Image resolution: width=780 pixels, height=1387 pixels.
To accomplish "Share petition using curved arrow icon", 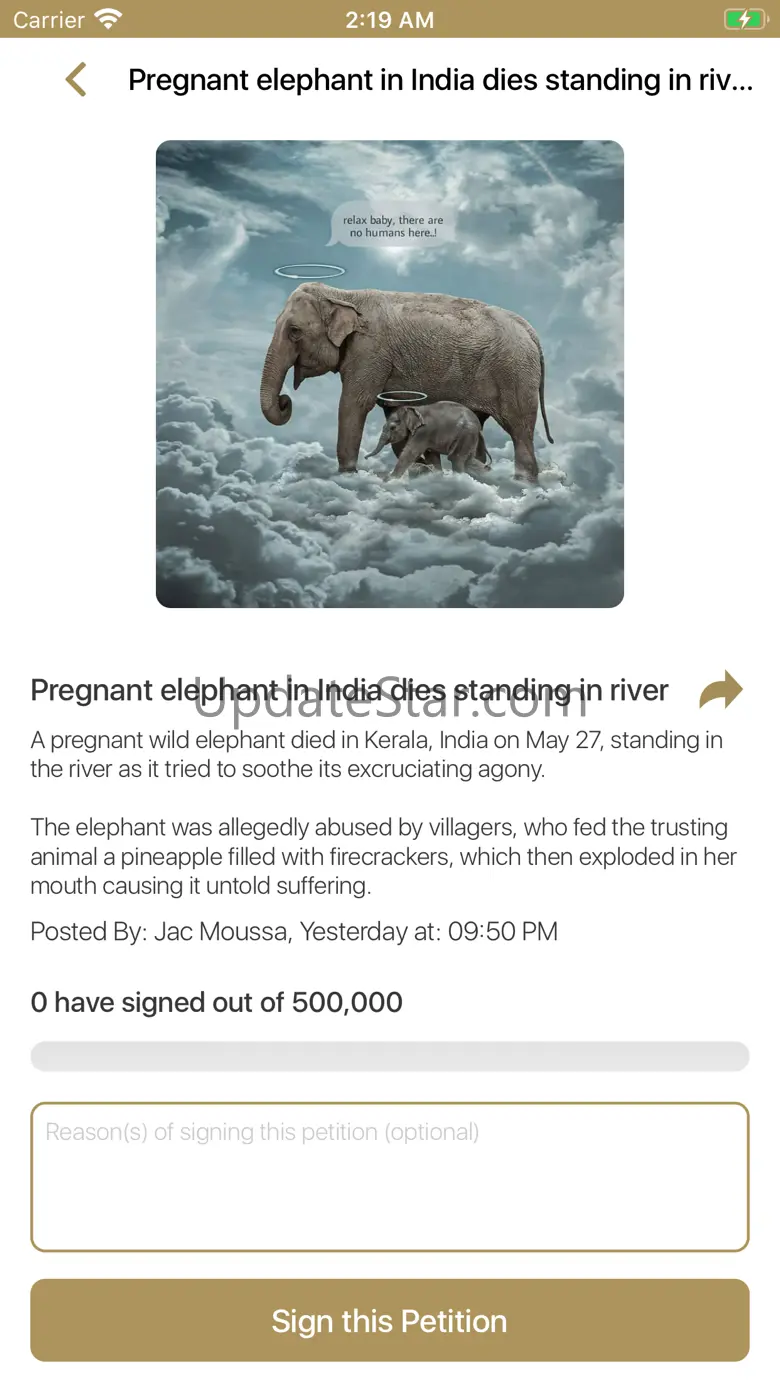I will click(x=721, y=690).
